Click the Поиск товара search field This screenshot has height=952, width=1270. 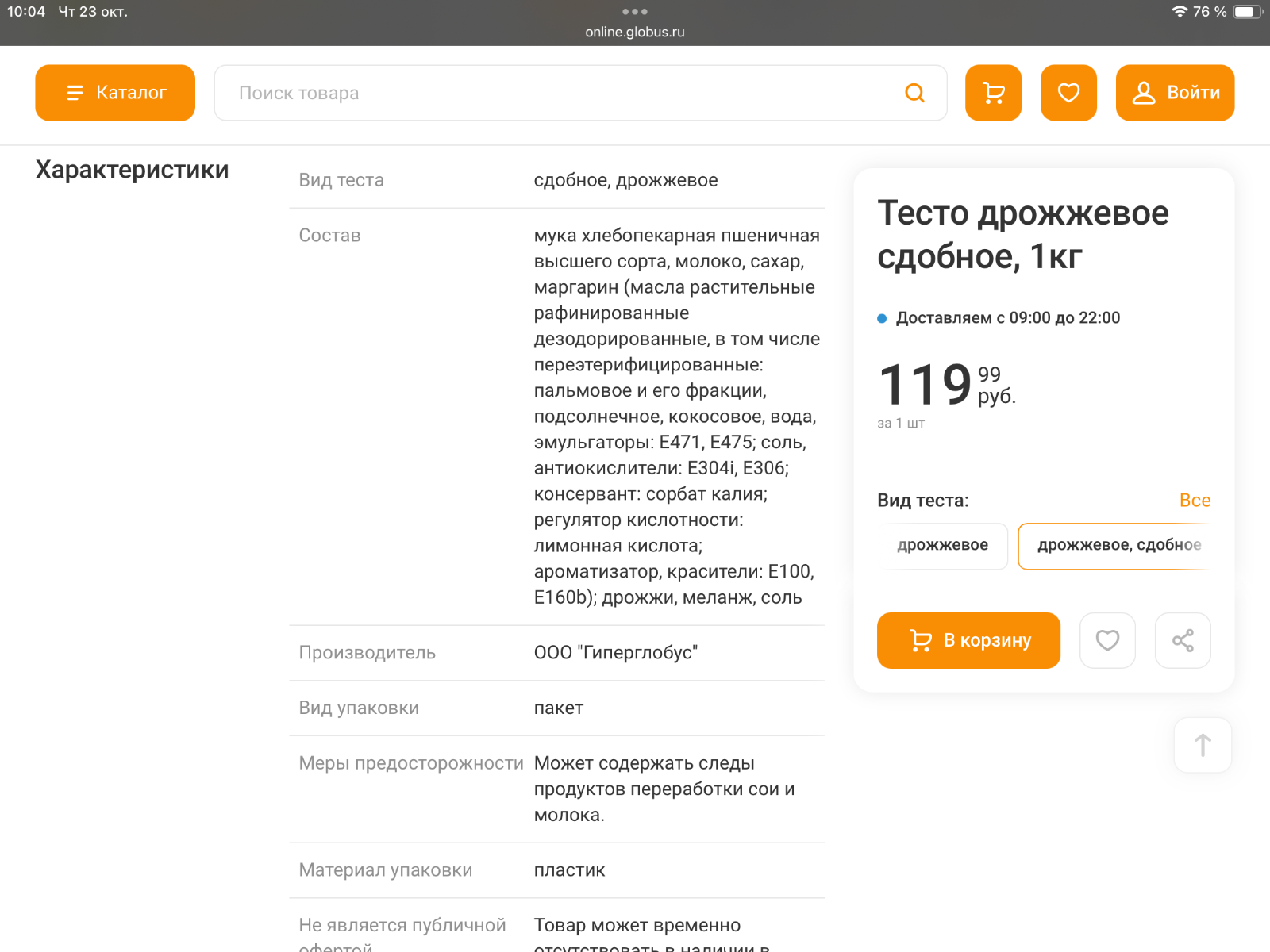[x=556, y=93]
